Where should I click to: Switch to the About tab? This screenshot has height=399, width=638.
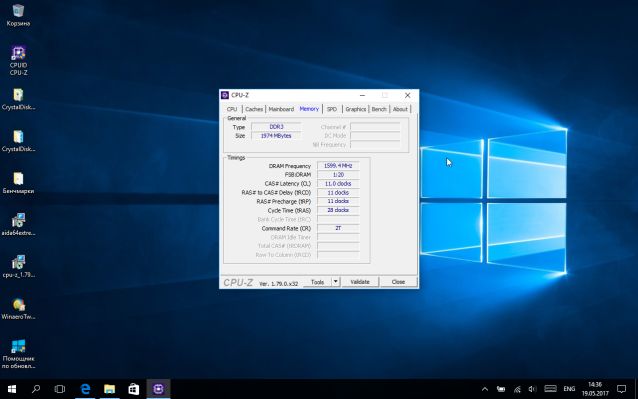click(x=400, y=109)
